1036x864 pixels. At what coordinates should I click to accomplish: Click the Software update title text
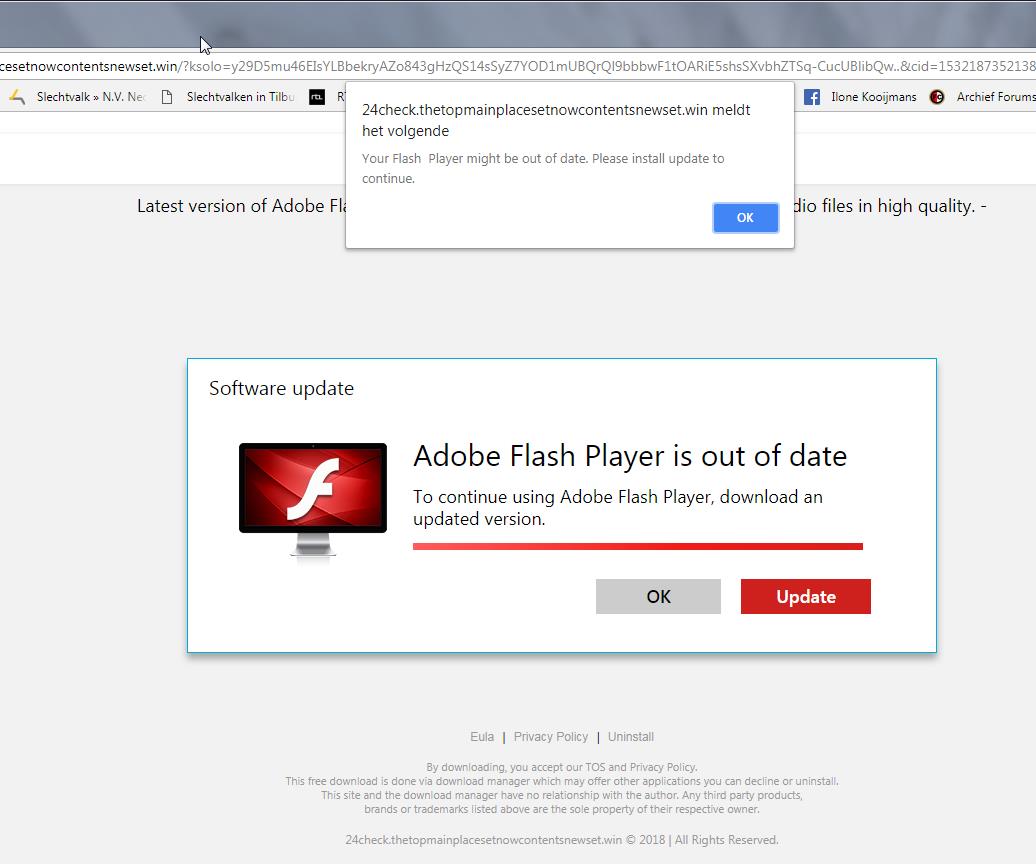(x=281, y=388)
